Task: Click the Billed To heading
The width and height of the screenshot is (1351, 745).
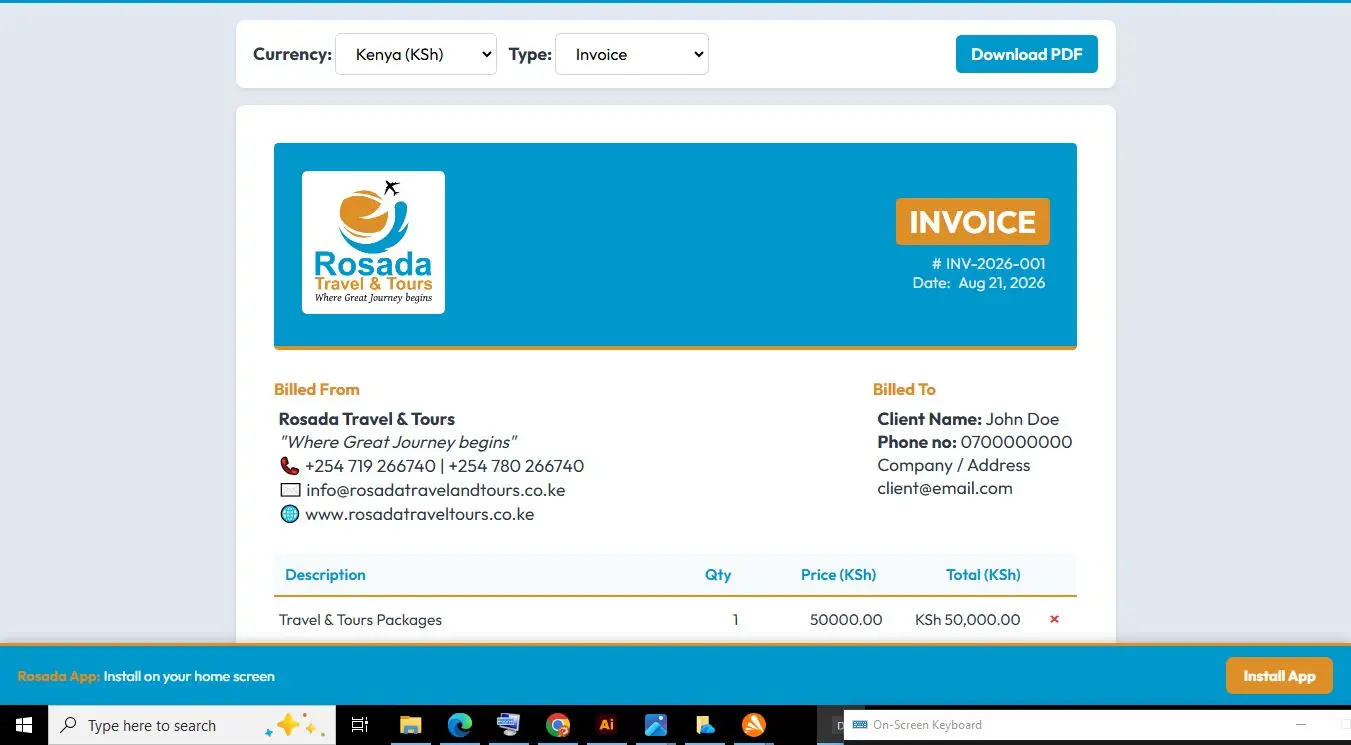Action: (904, 389)
